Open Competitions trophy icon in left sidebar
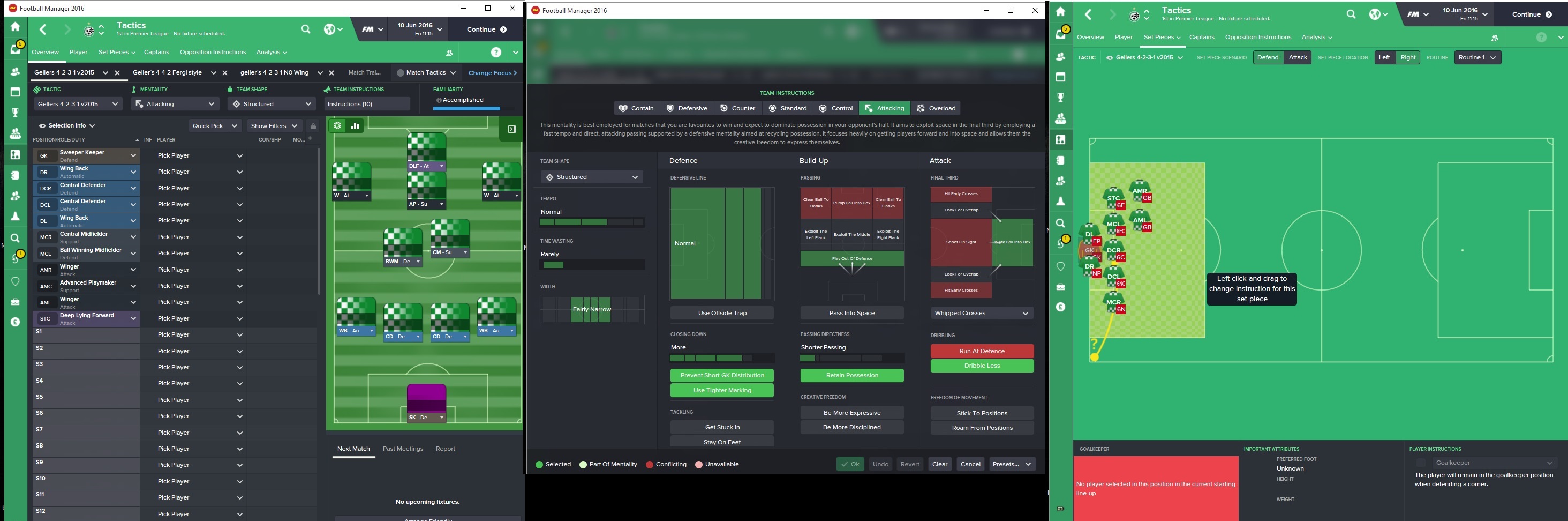The image size is (1568, 521). (15, 113)
